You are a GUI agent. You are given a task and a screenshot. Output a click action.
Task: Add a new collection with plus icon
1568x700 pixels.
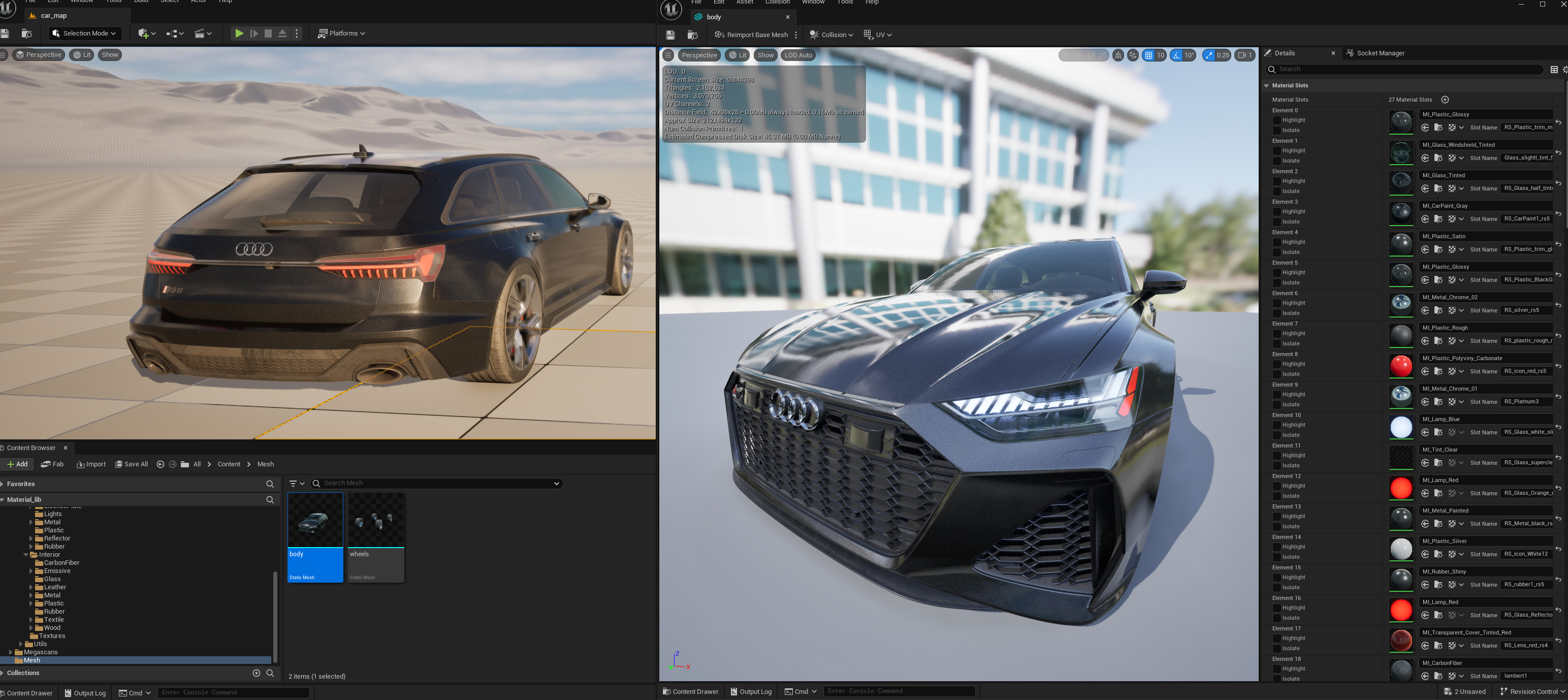[x=257, y=673]
